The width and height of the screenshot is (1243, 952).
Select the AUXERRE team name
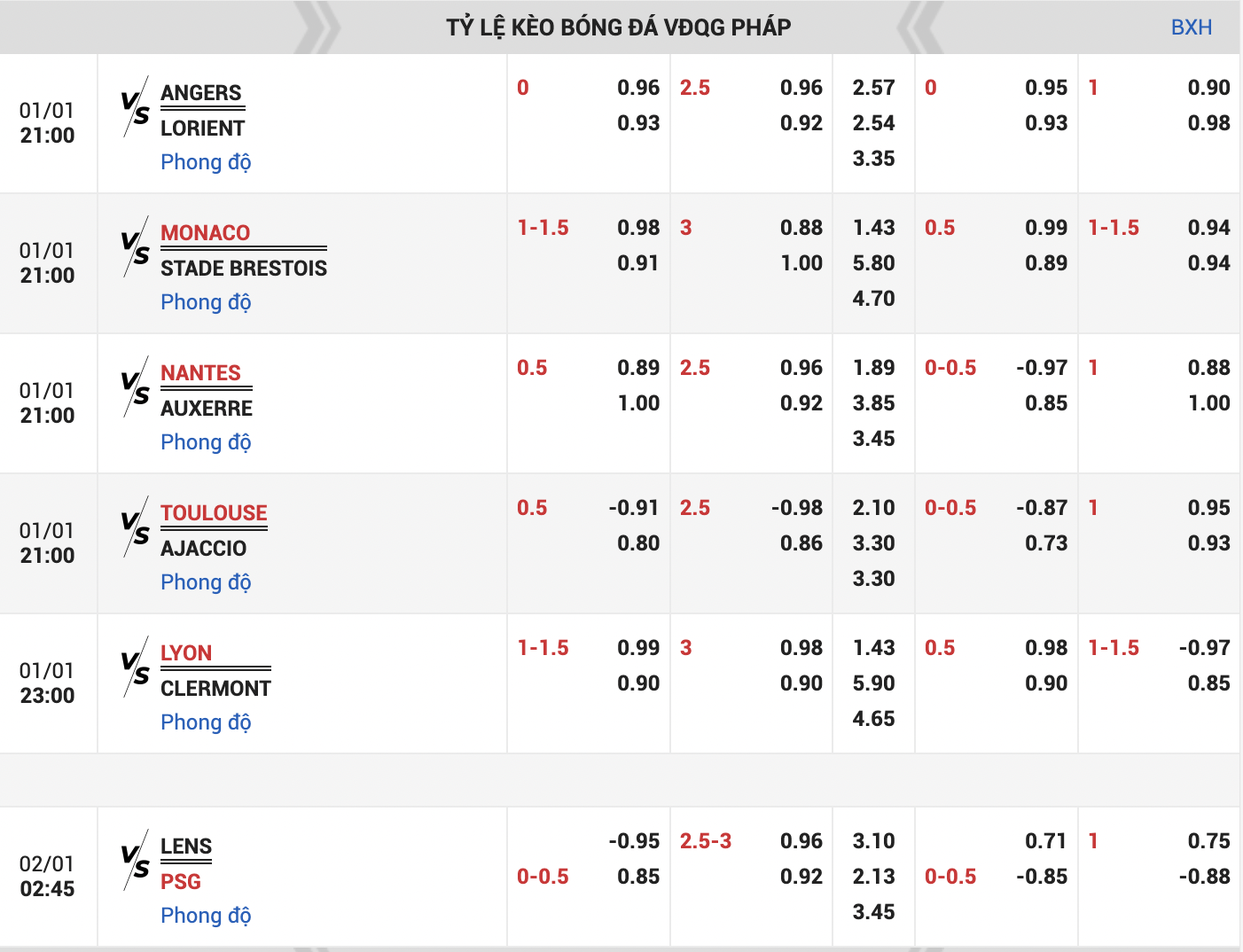(207, 409)
